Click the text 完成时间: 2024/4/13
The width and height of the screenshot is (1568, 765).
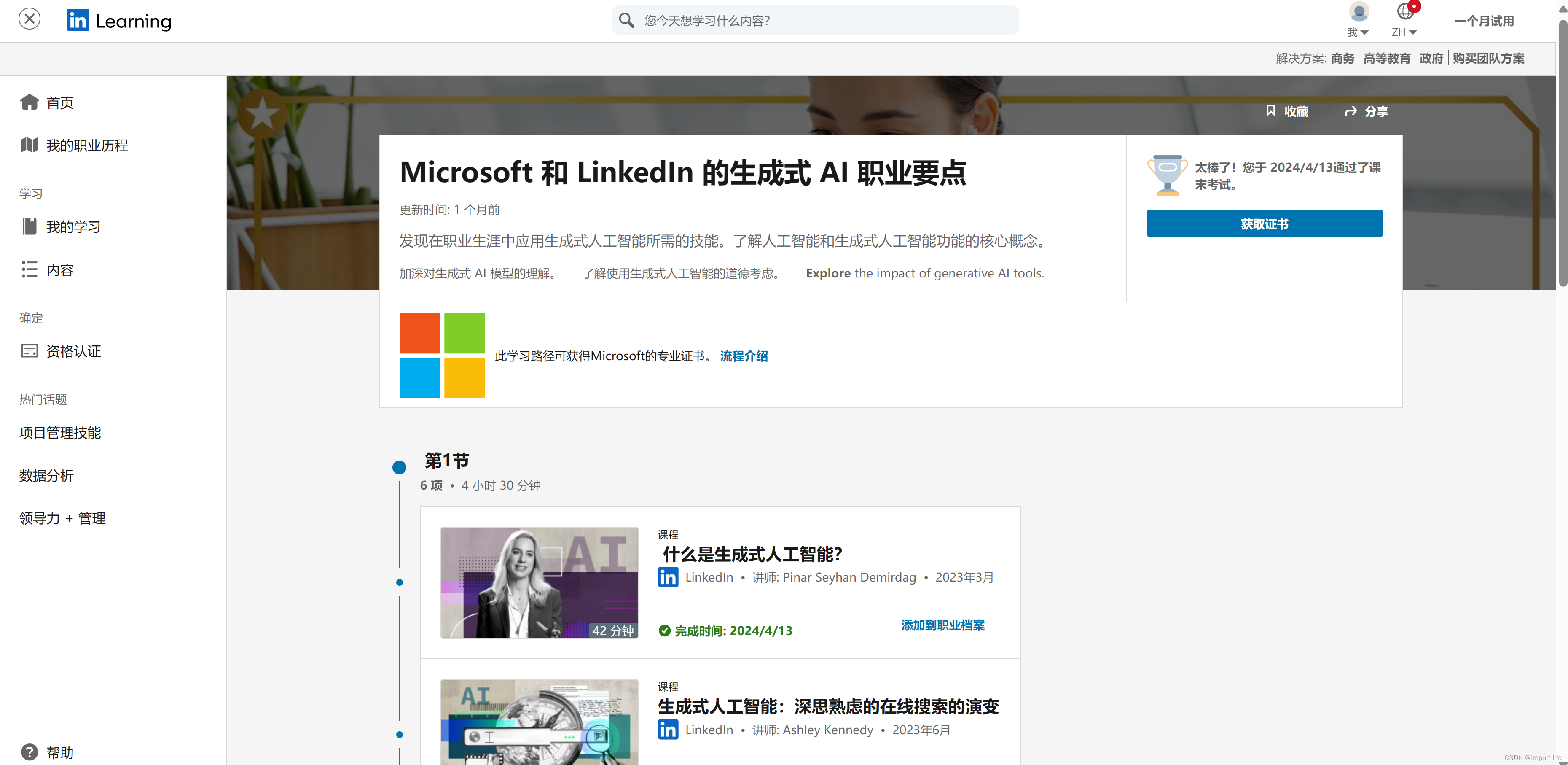point(733,631)
